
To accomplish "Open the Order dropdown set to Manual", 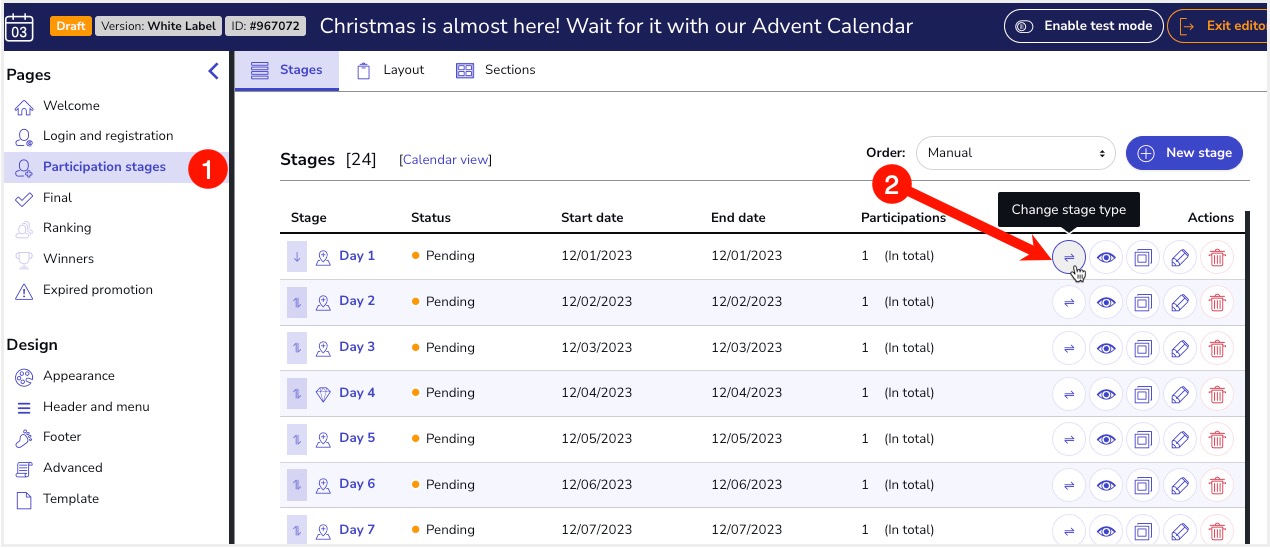I will pyautogui.click(x=1016, y=153).
